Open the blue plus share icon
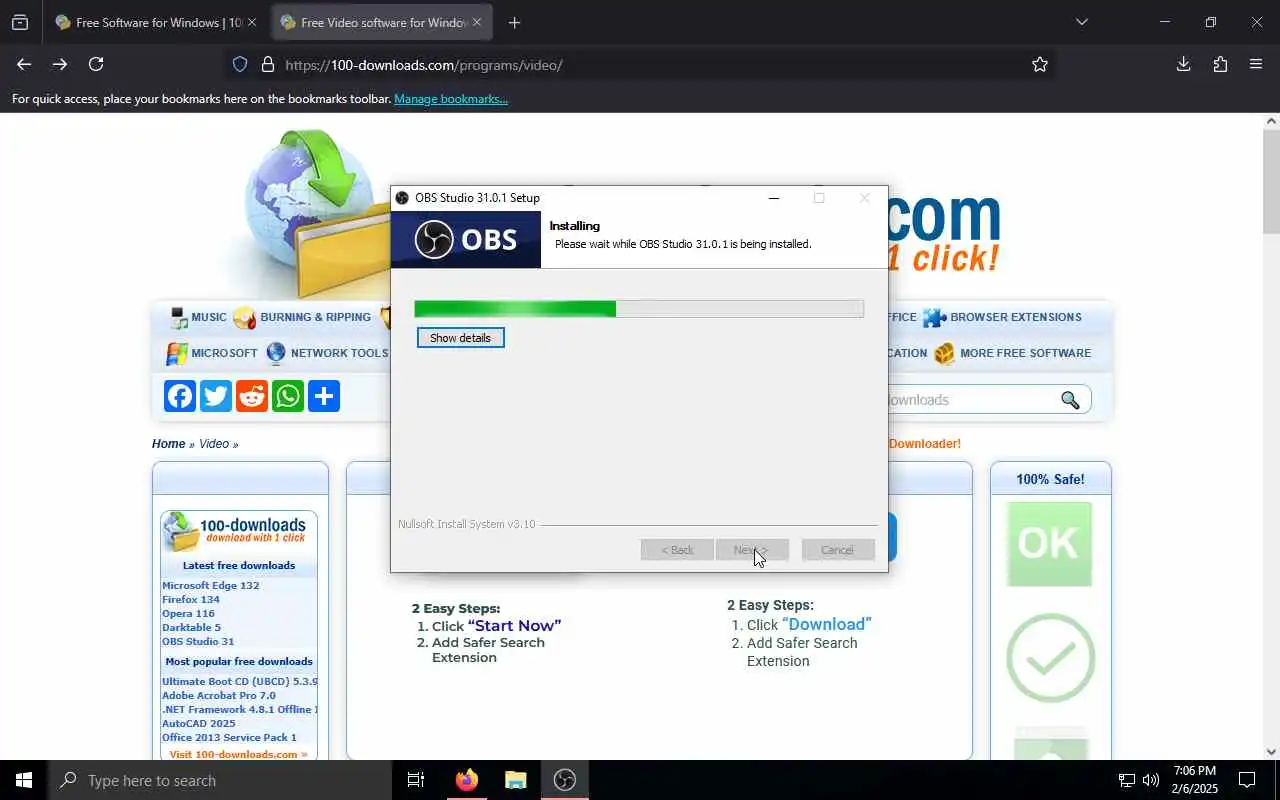1280x800 pixels. pos(324,396)
